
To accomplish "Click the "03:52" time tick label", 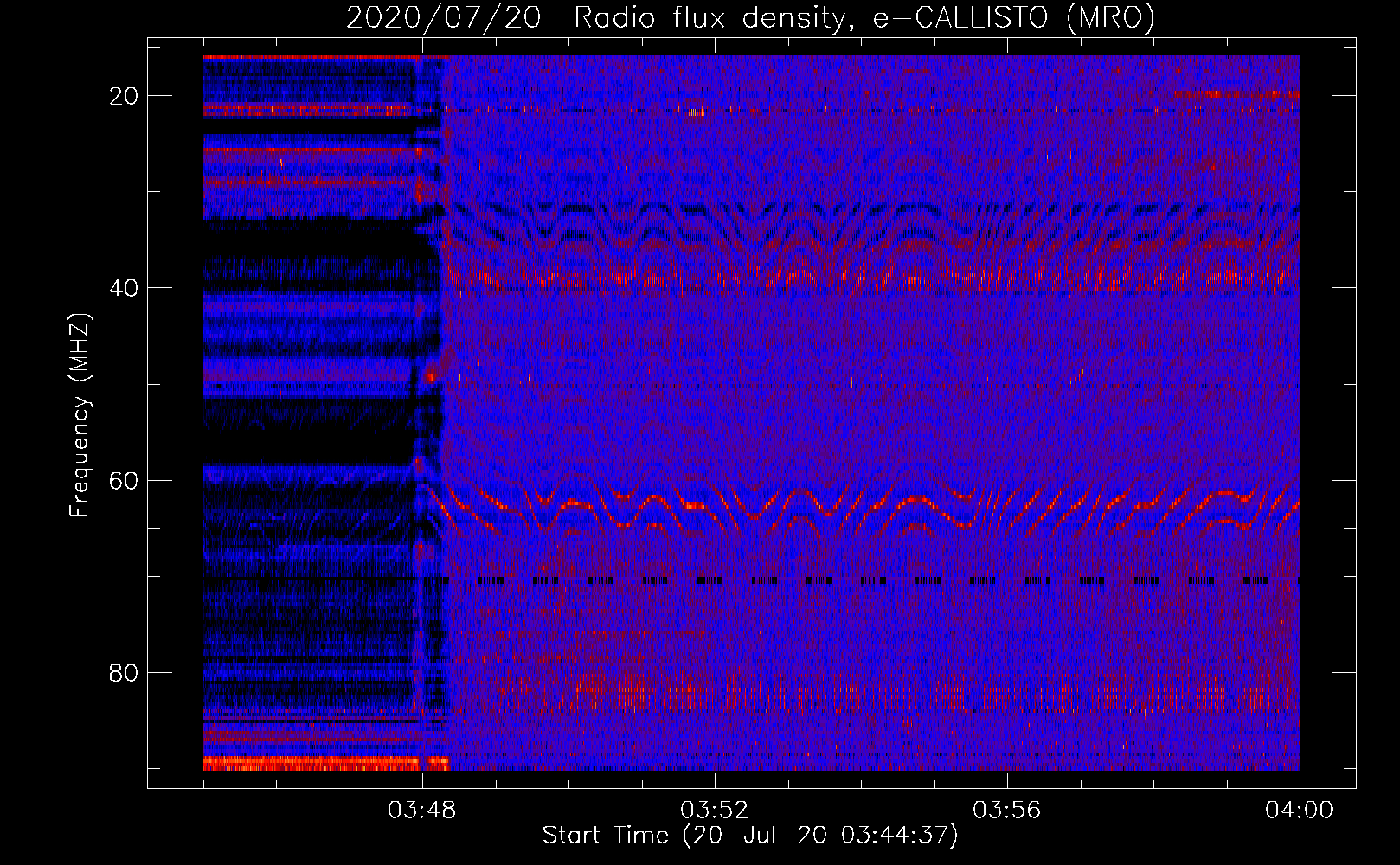I will (x=715, y=811).
